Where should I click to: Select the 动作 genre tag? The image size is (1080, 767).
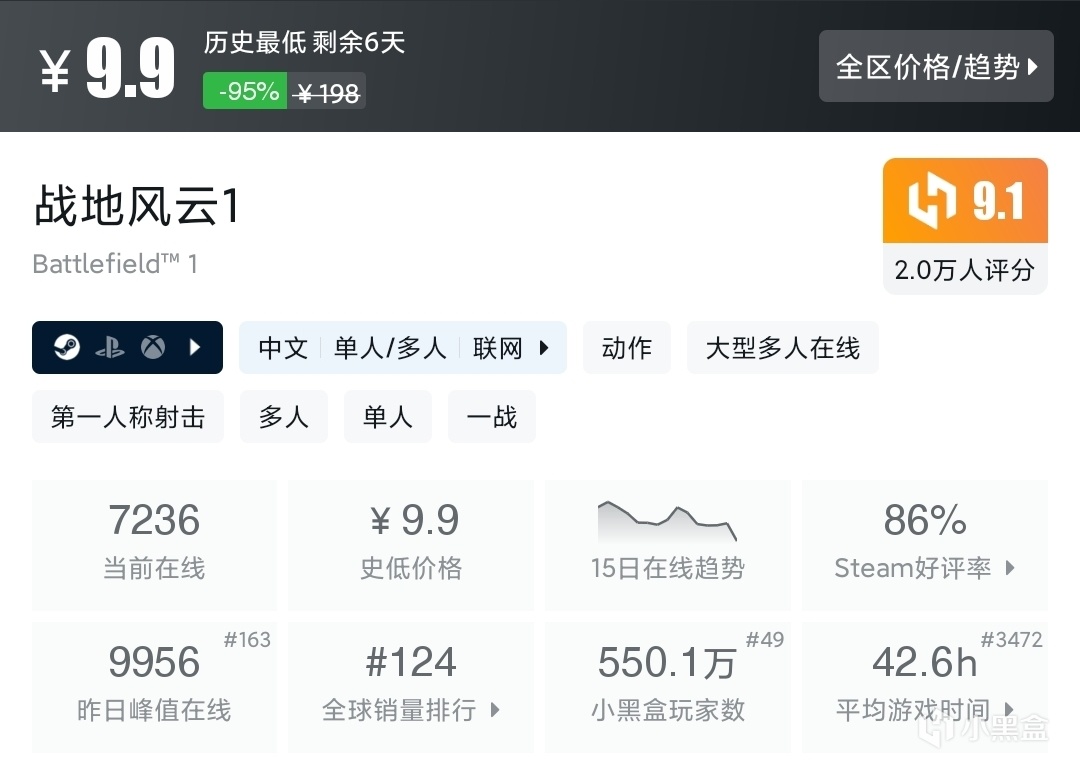click(x=627, y=348)
